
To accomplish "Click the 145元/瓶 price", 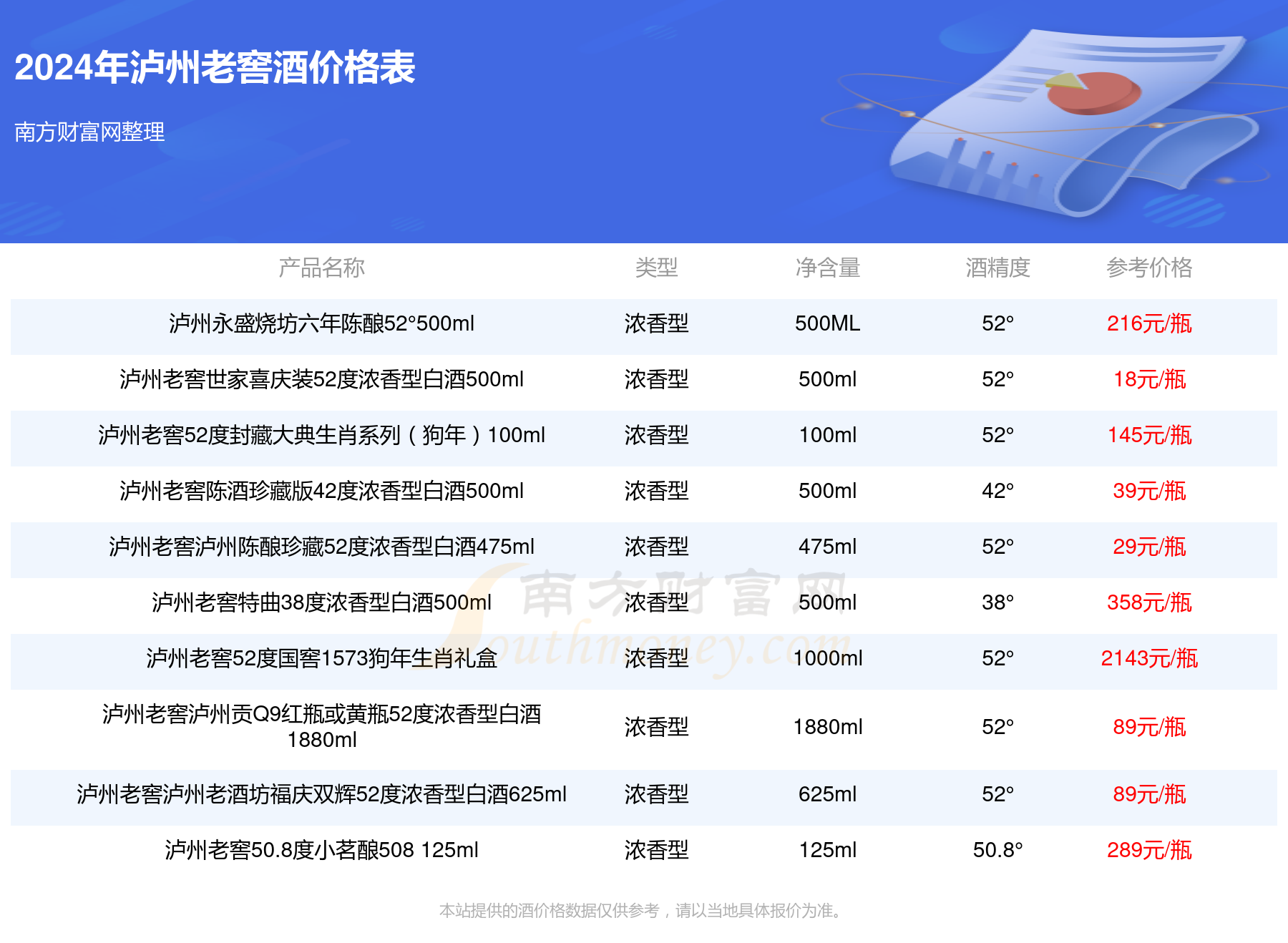I will pyautogui.click(x=1149, y=435).
